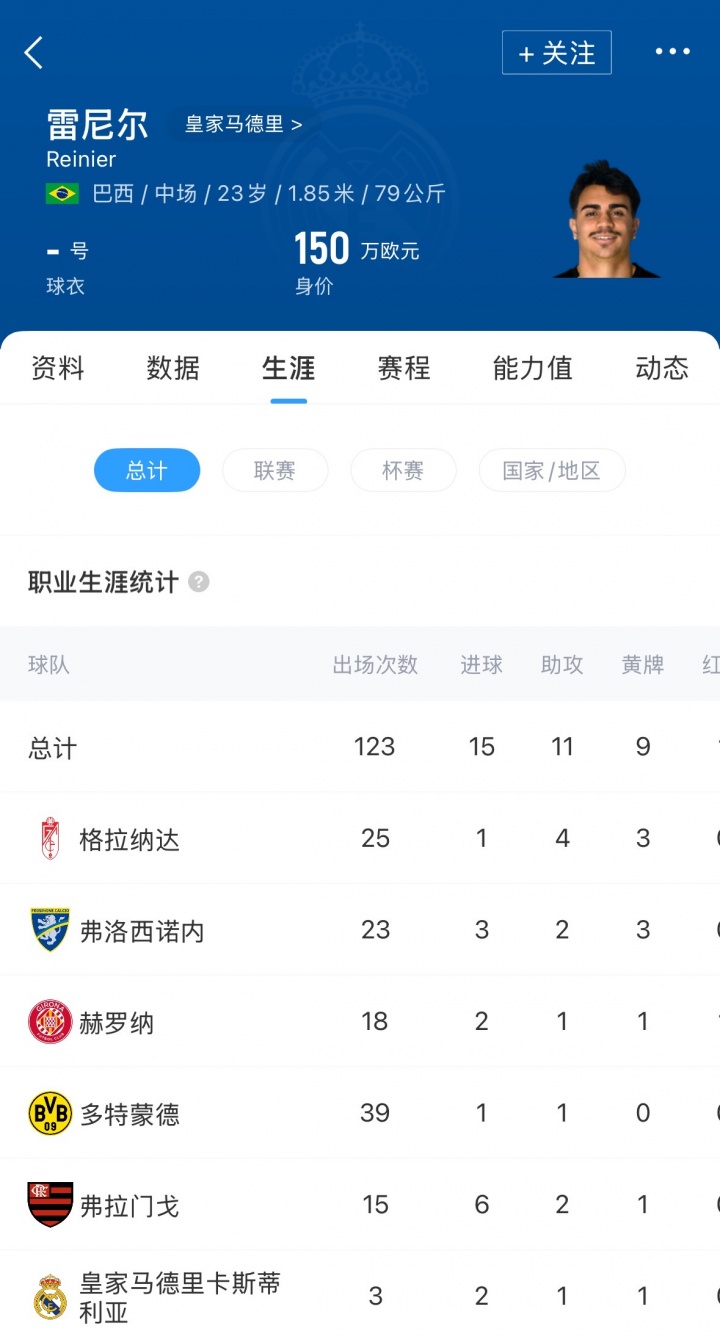This screenshot has width=720, height=1342.
Task: Tap the Girona club crest
Action: [x=50, y=1022]
